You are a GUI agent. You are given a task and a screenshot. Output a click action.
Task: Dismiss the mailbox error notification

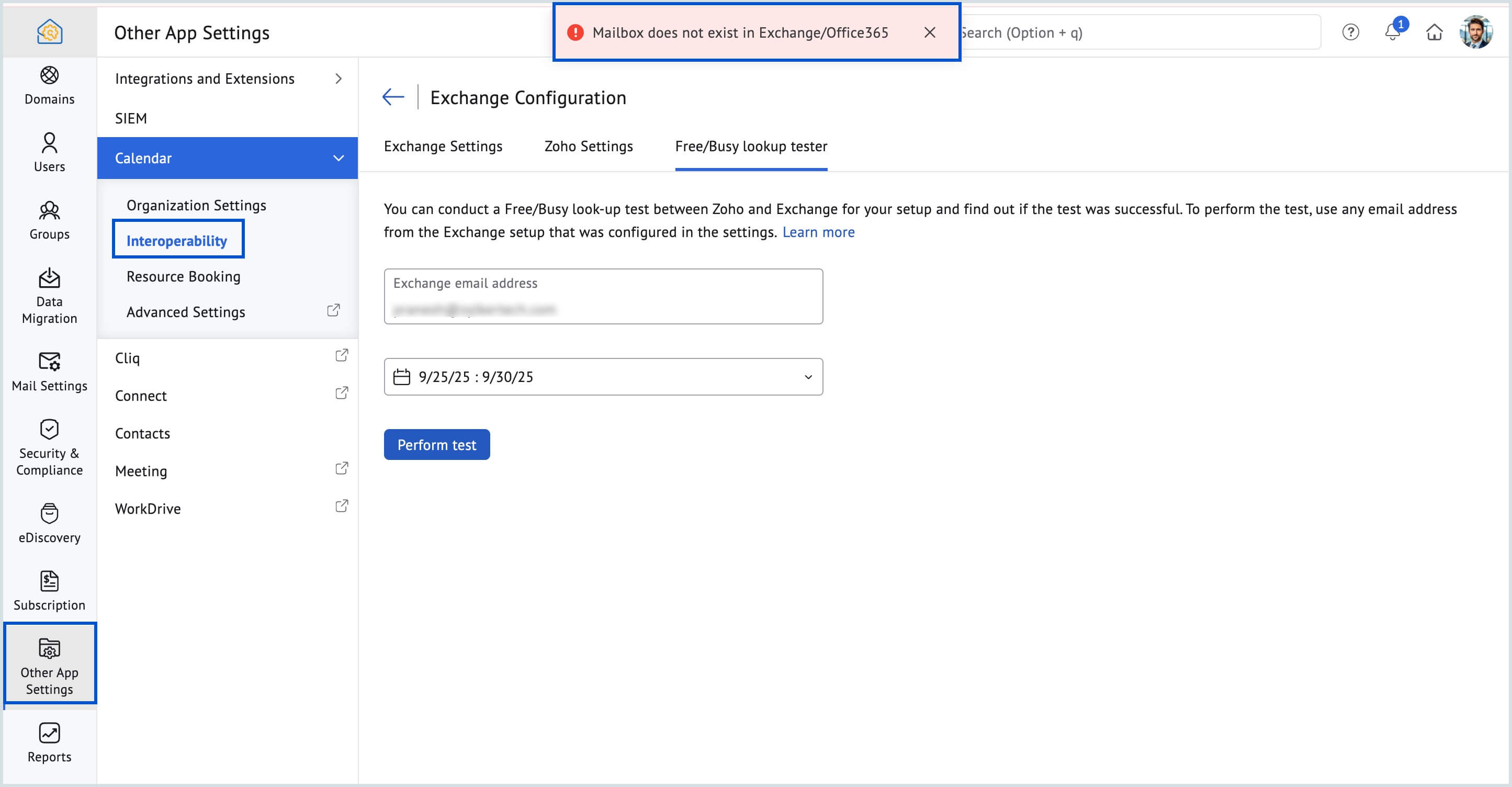[929, 32]
